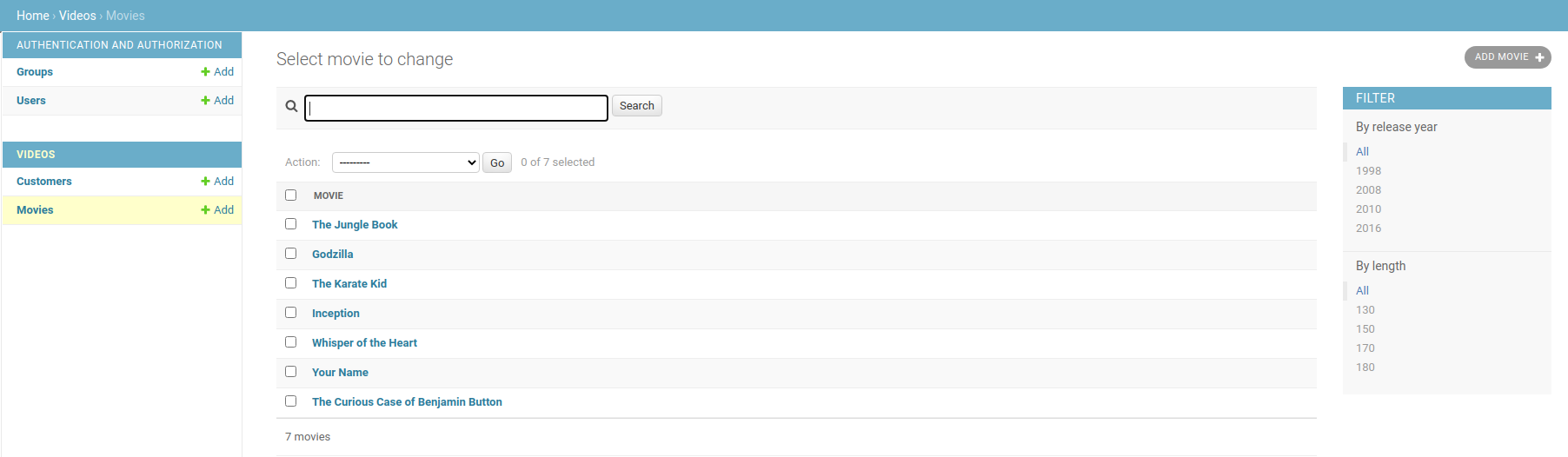
Task: Click the plus icon in Movies row
Action: (x=206, y=210)
